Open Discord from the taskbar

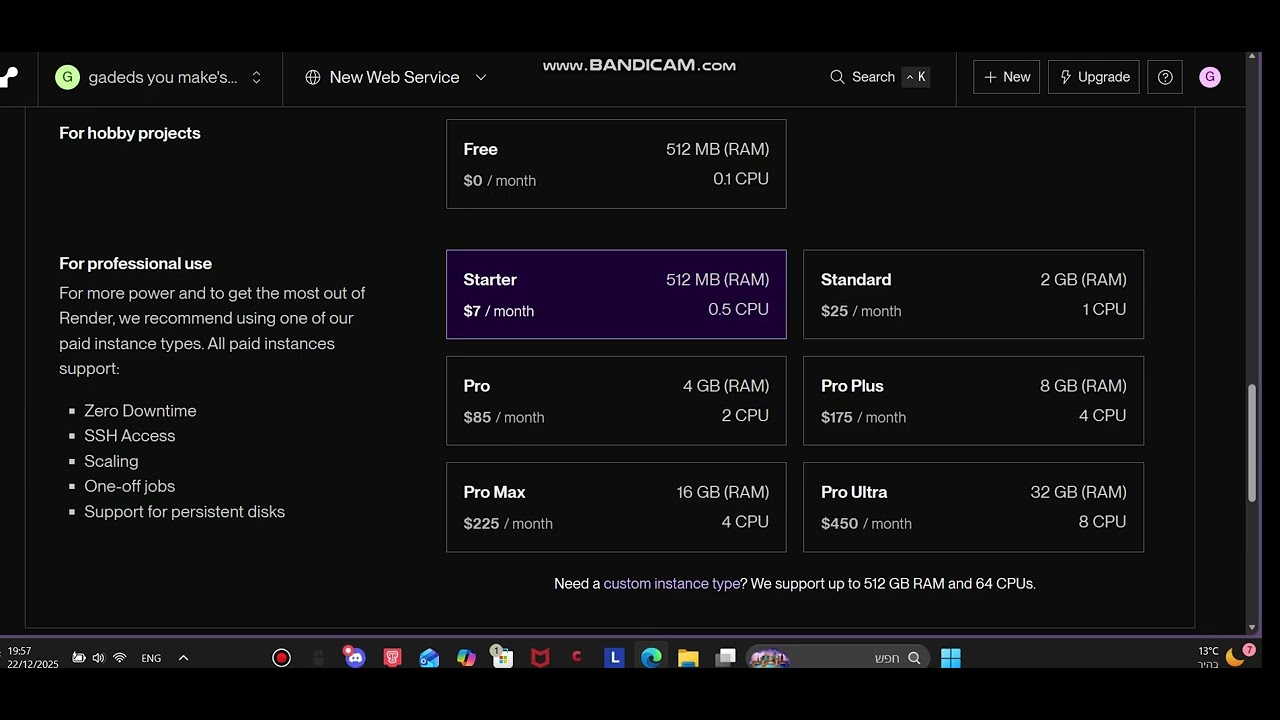click(354, 657)
